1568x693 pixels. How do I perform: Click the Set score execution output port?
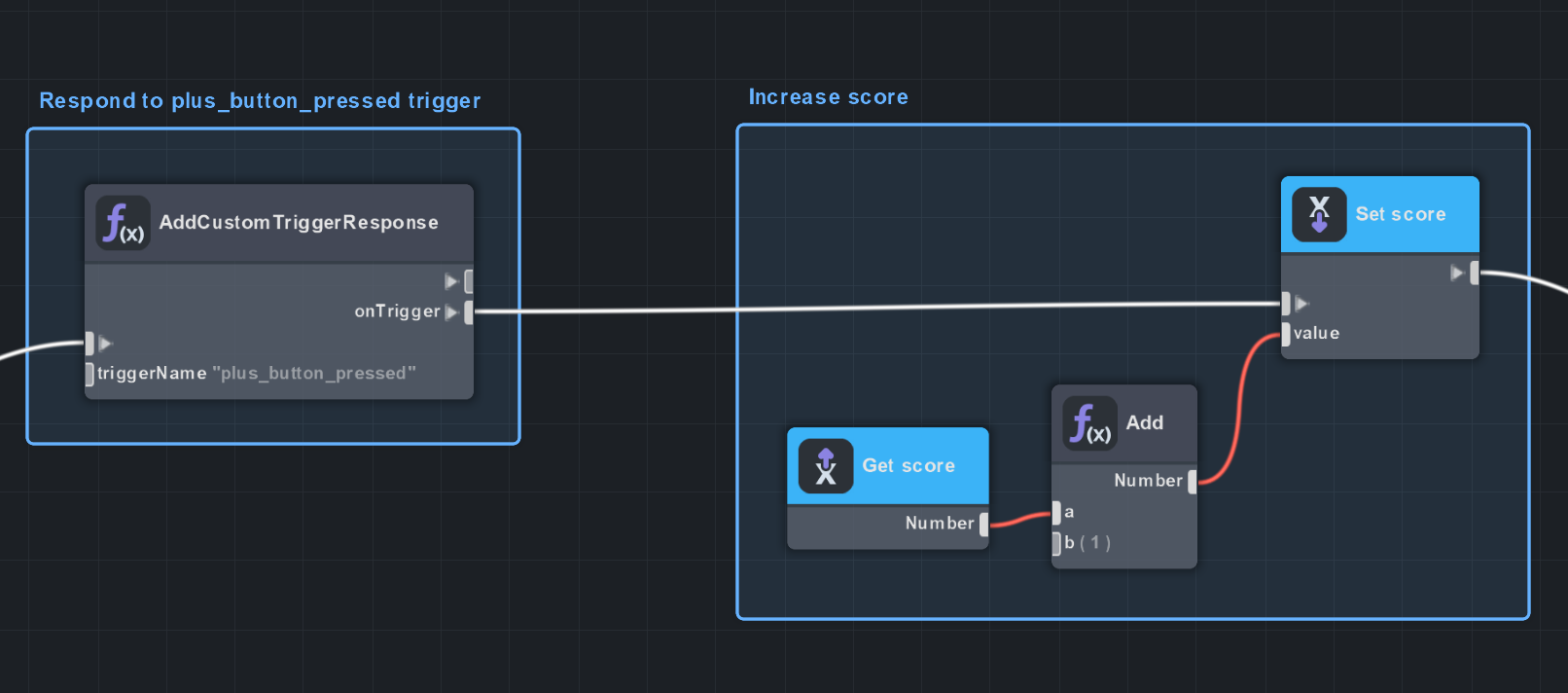[x=1474, y=274]
